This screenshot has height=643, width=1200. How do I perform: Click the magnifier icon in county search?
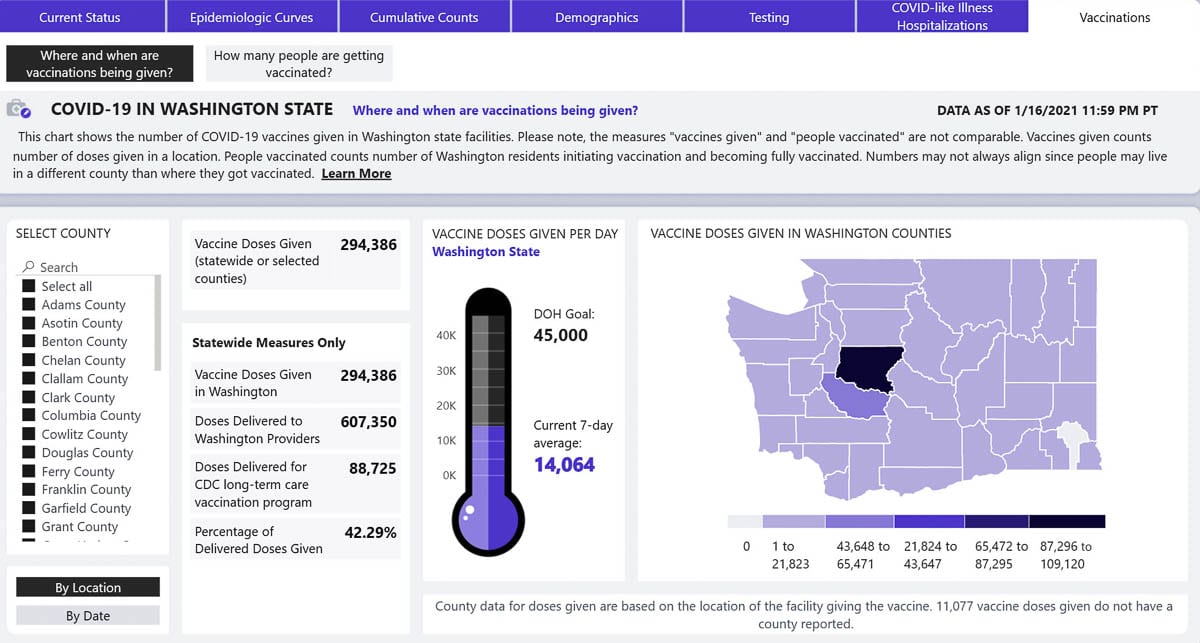[28, 267]
